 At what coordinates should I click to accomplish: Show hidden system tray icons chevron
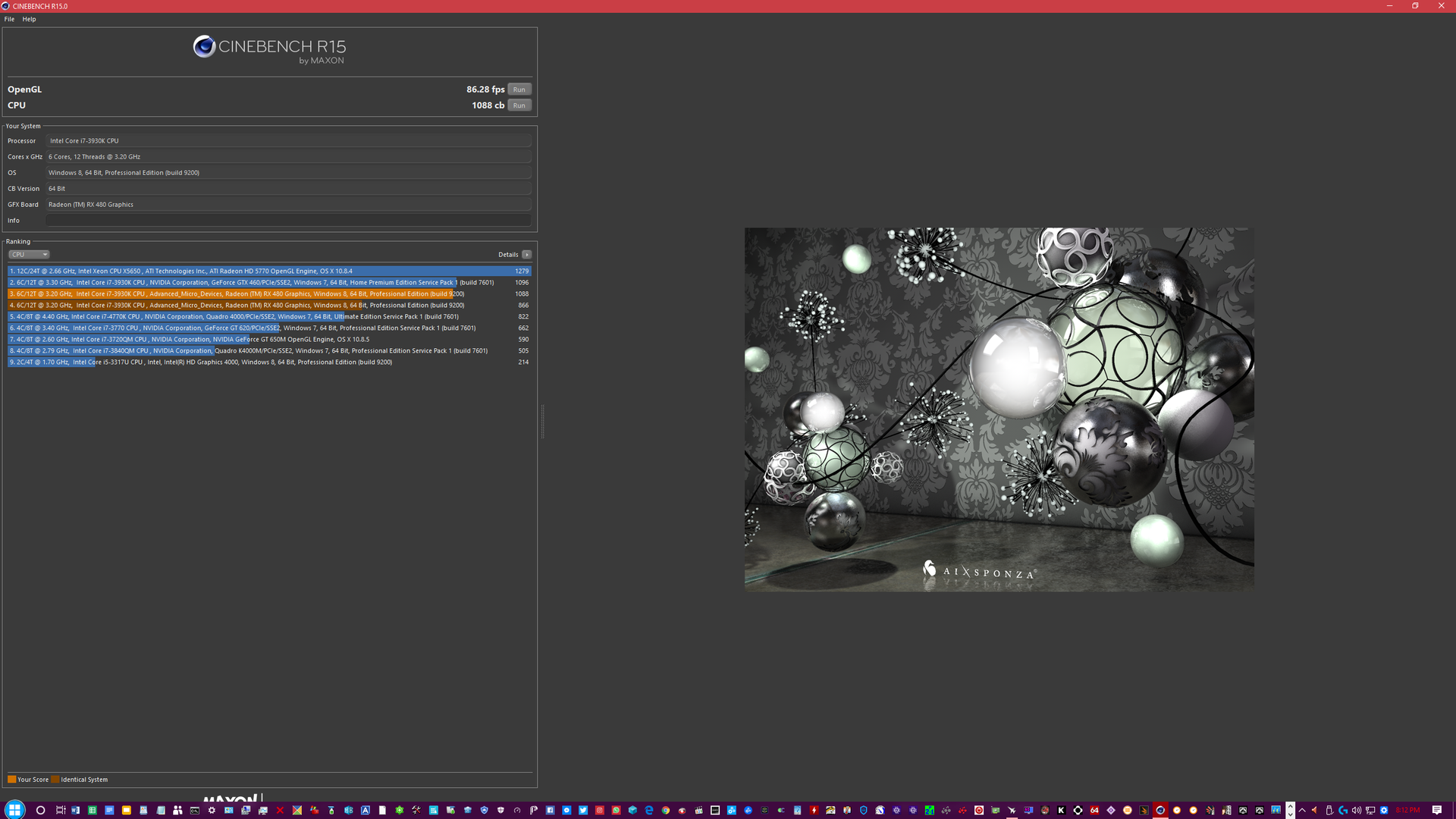click(1302, 810)
